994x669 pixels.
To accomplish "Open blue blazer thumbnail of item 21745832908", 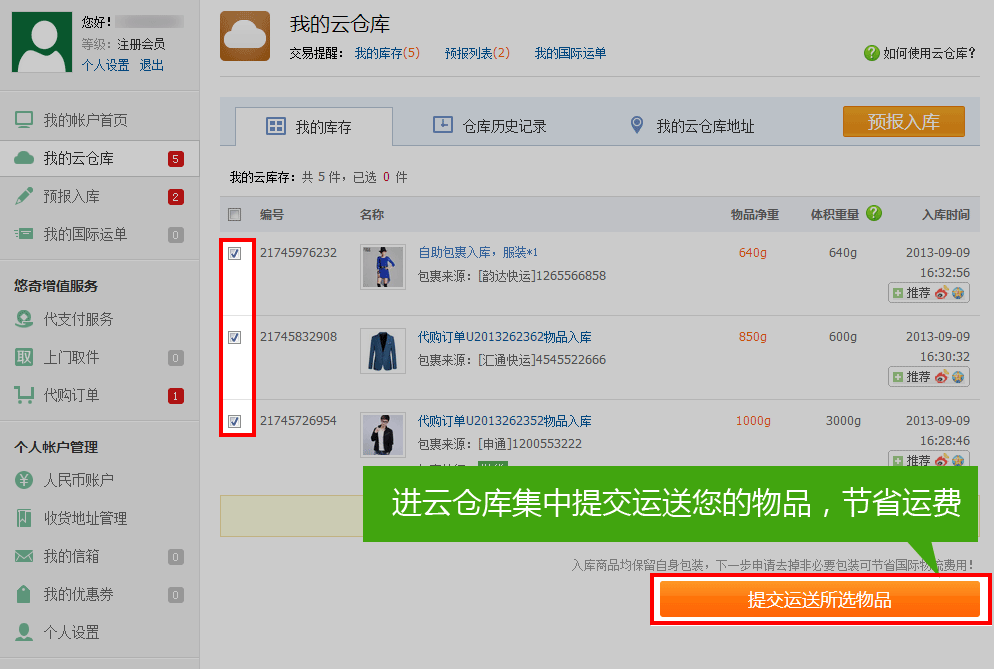I will [383, 351].
